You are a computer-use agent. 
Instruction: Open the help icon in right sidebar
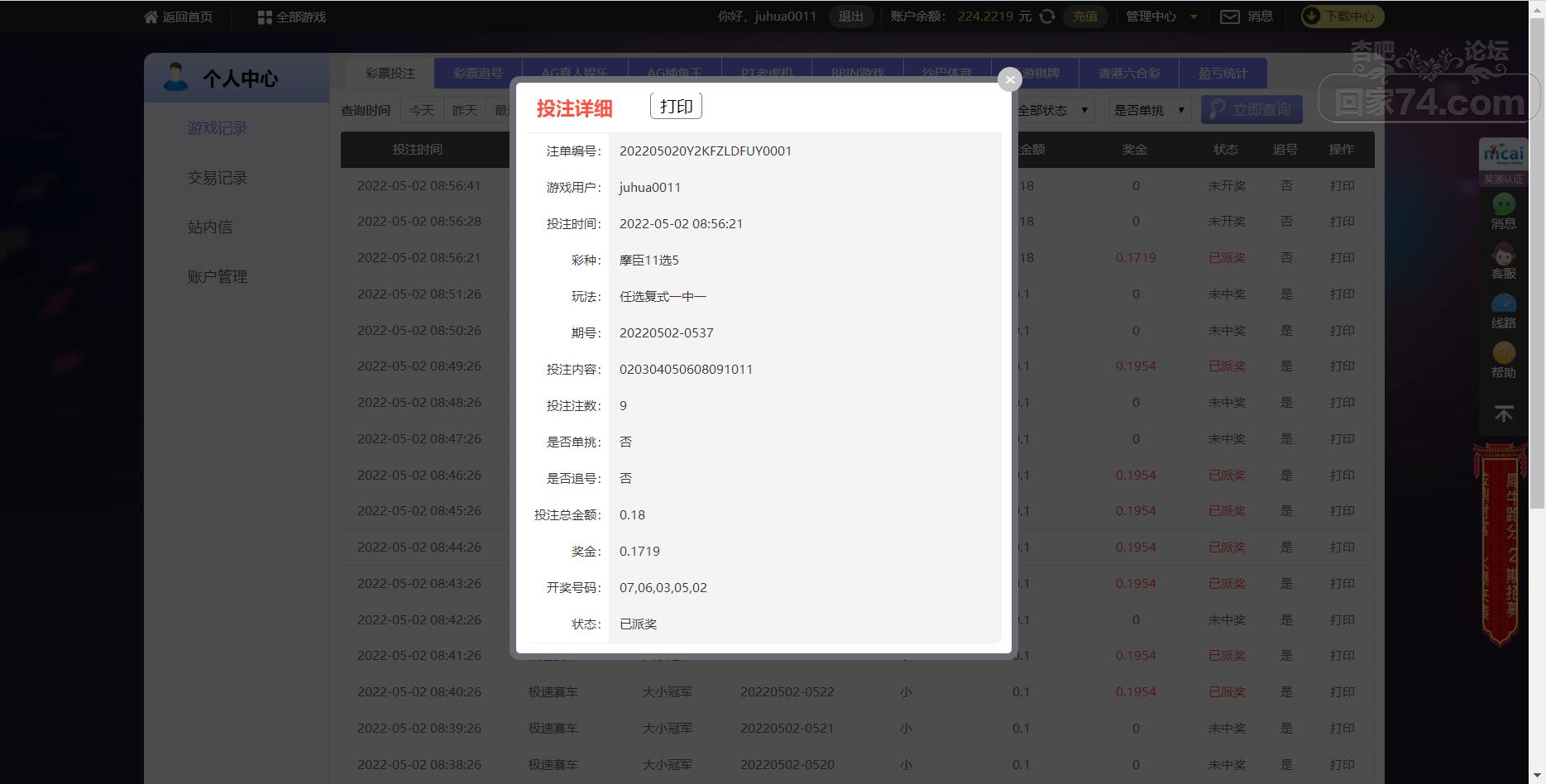pos(1503,354)
